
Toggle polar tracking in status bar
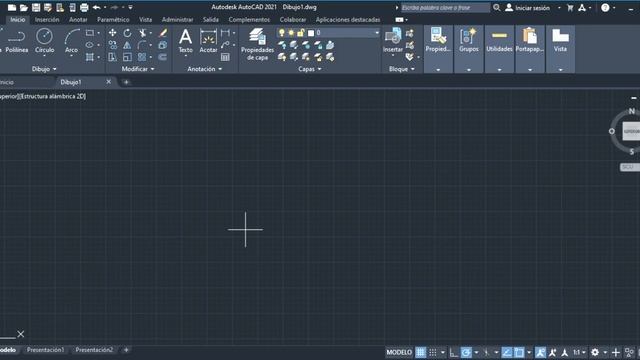click(x=466, y=352)
